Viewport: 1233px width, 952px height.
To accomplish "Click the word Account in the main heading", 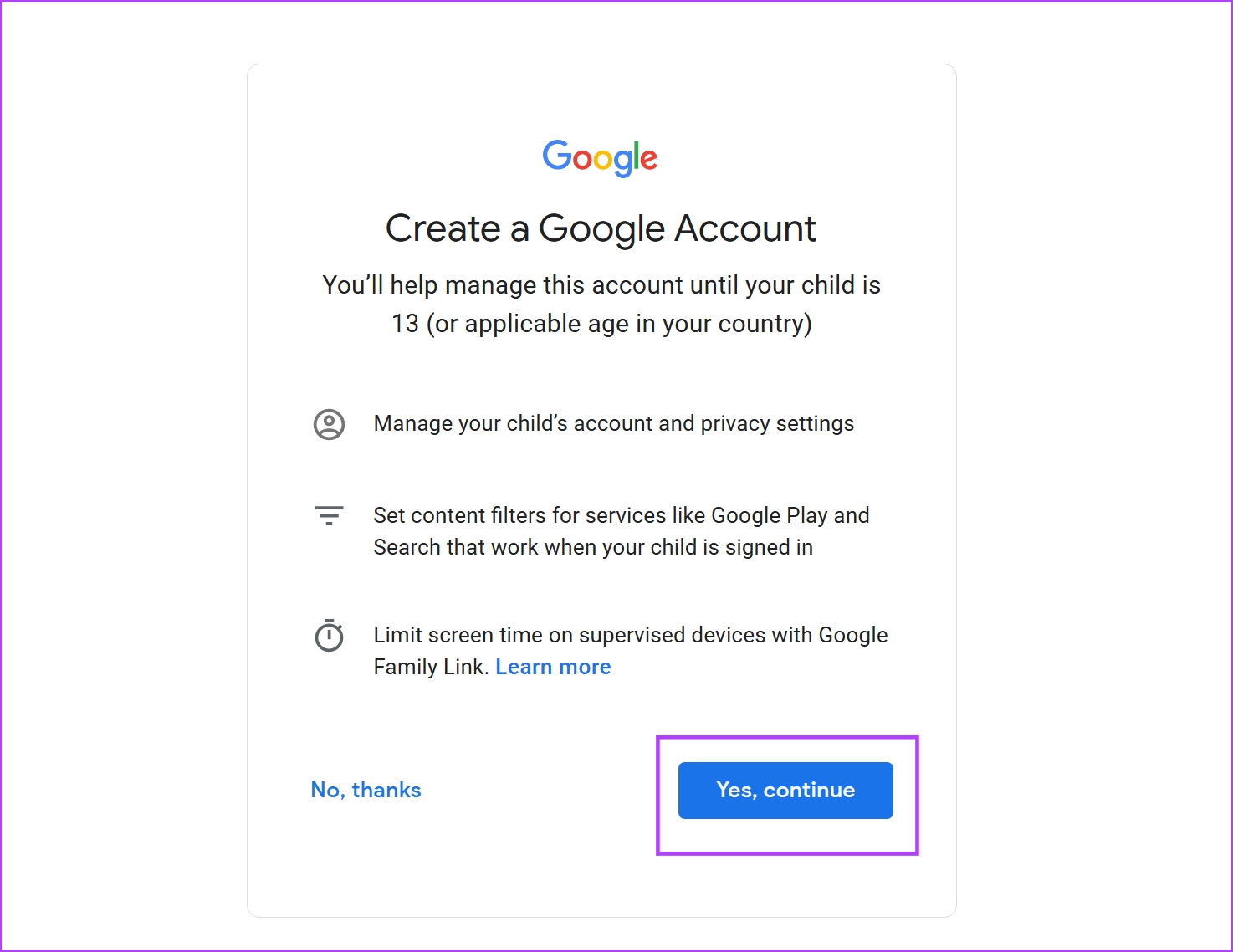I will 745,228.
